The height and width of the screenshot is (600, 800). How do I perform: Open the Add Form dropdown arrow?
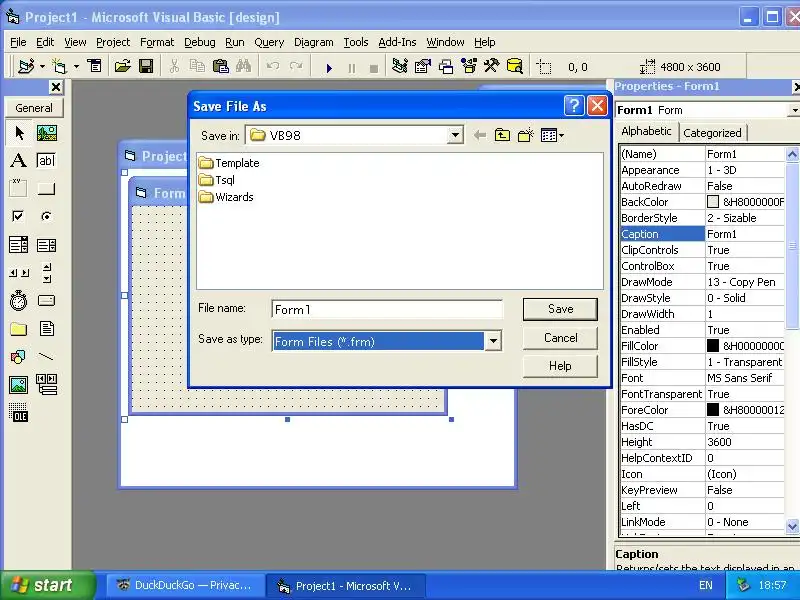coord(76,66)
